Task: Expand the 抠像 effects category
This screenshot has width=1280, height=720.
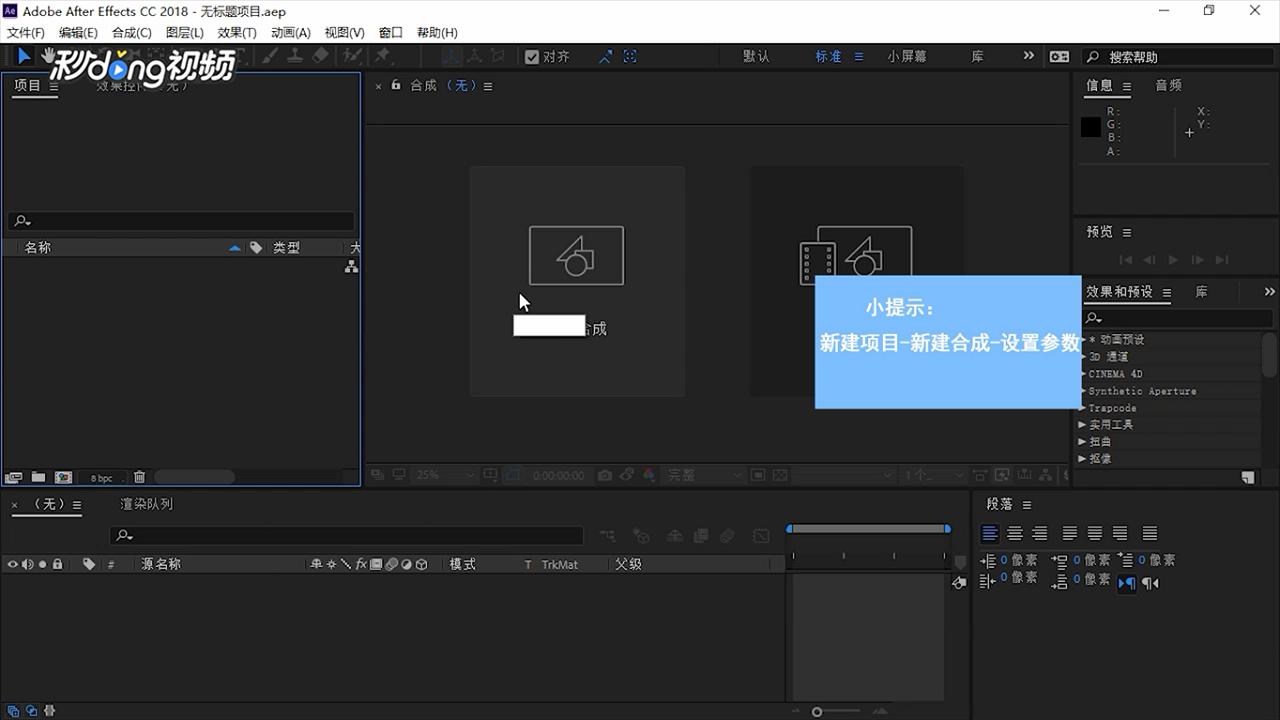Action: (1083, 459)
